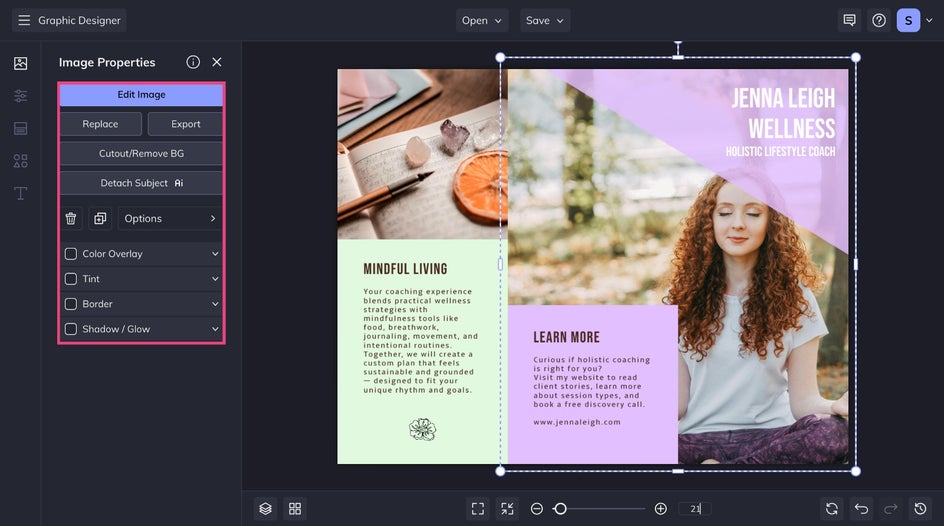Open the Graphic Designer hamburger menu
944x526 pixels.
coord(24,20)
